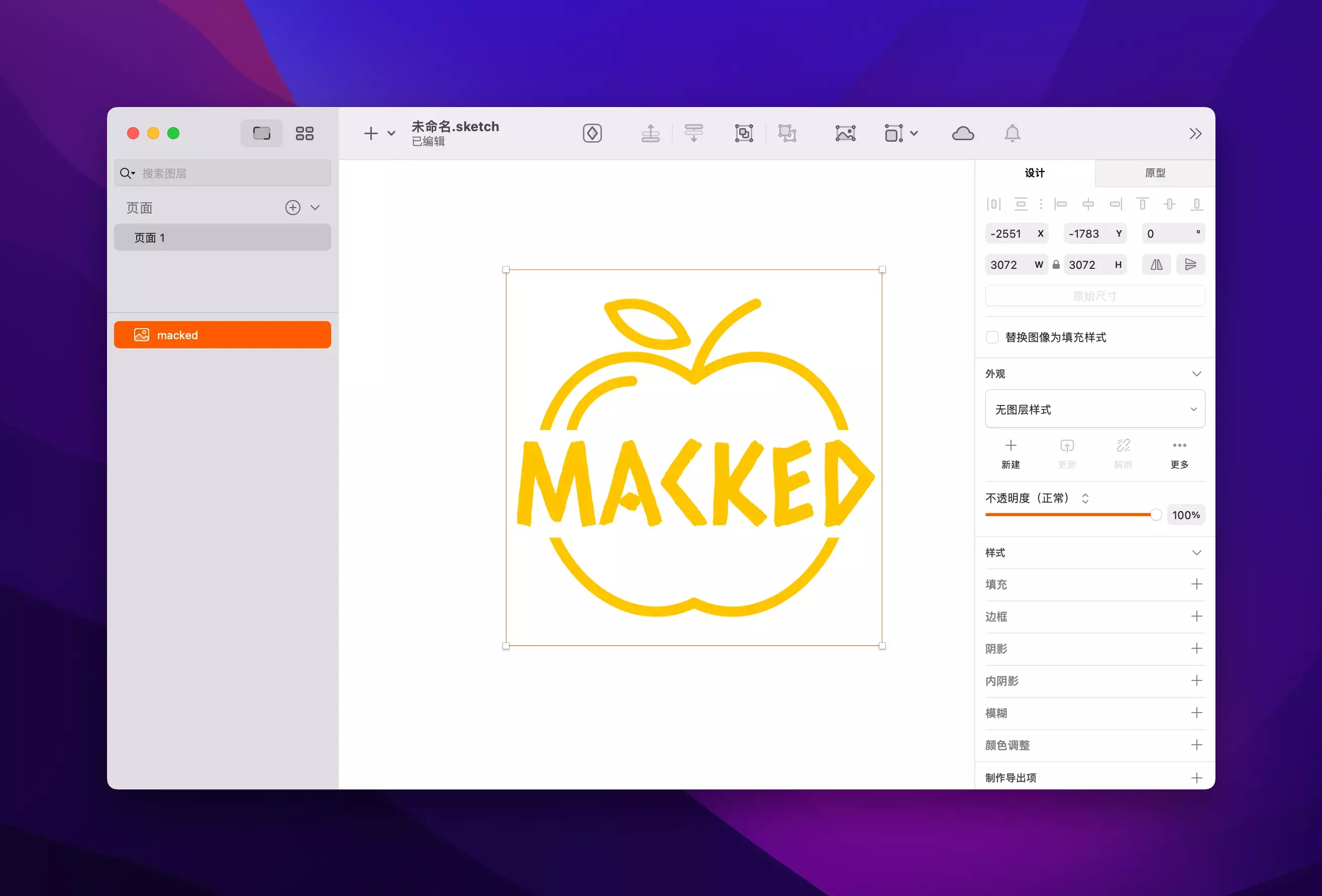The width and height of the screenshot is (1322, 896).
Task: Add a new page with plus button
Action: [292, 208]
